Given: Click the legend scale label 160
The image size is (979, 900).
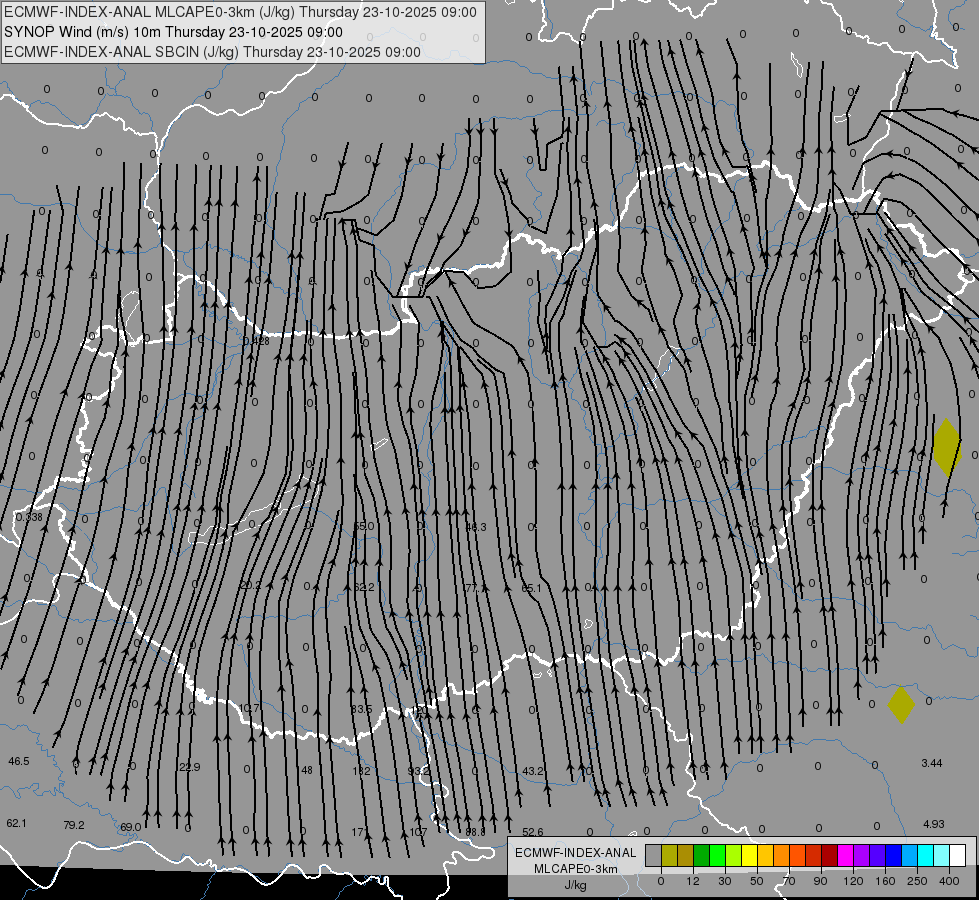Looking at the screenshot, I should tap(885, 881).
